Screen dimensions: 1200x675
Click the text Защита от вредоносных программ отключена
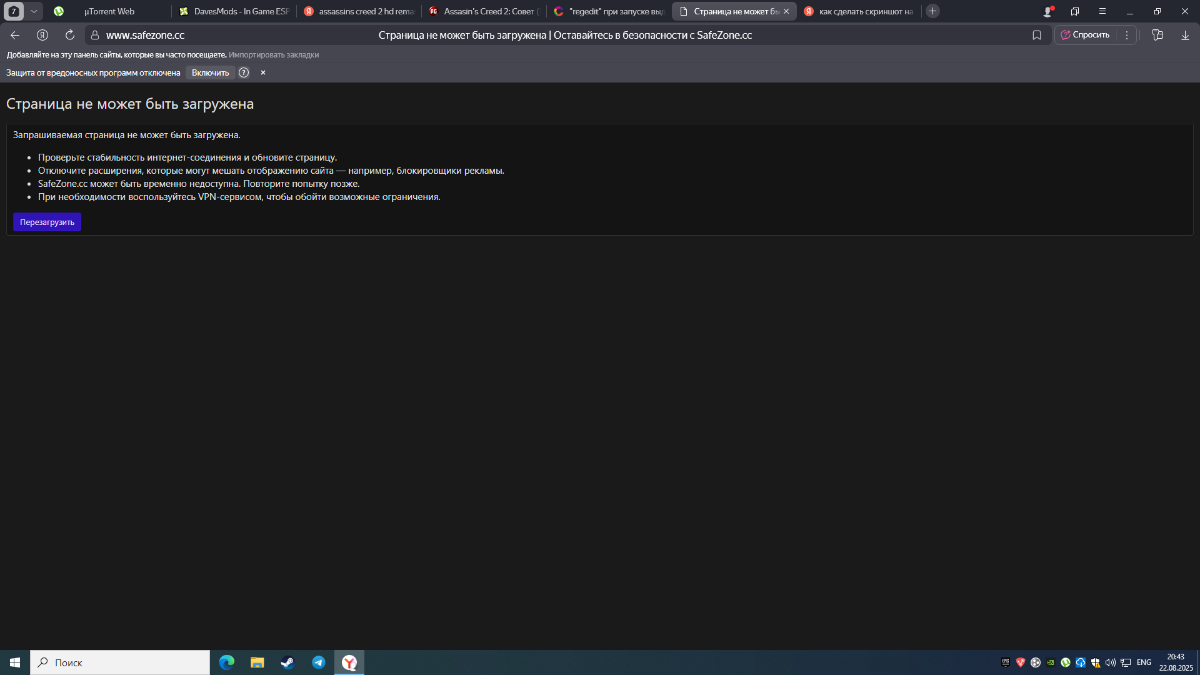point(93,73)
